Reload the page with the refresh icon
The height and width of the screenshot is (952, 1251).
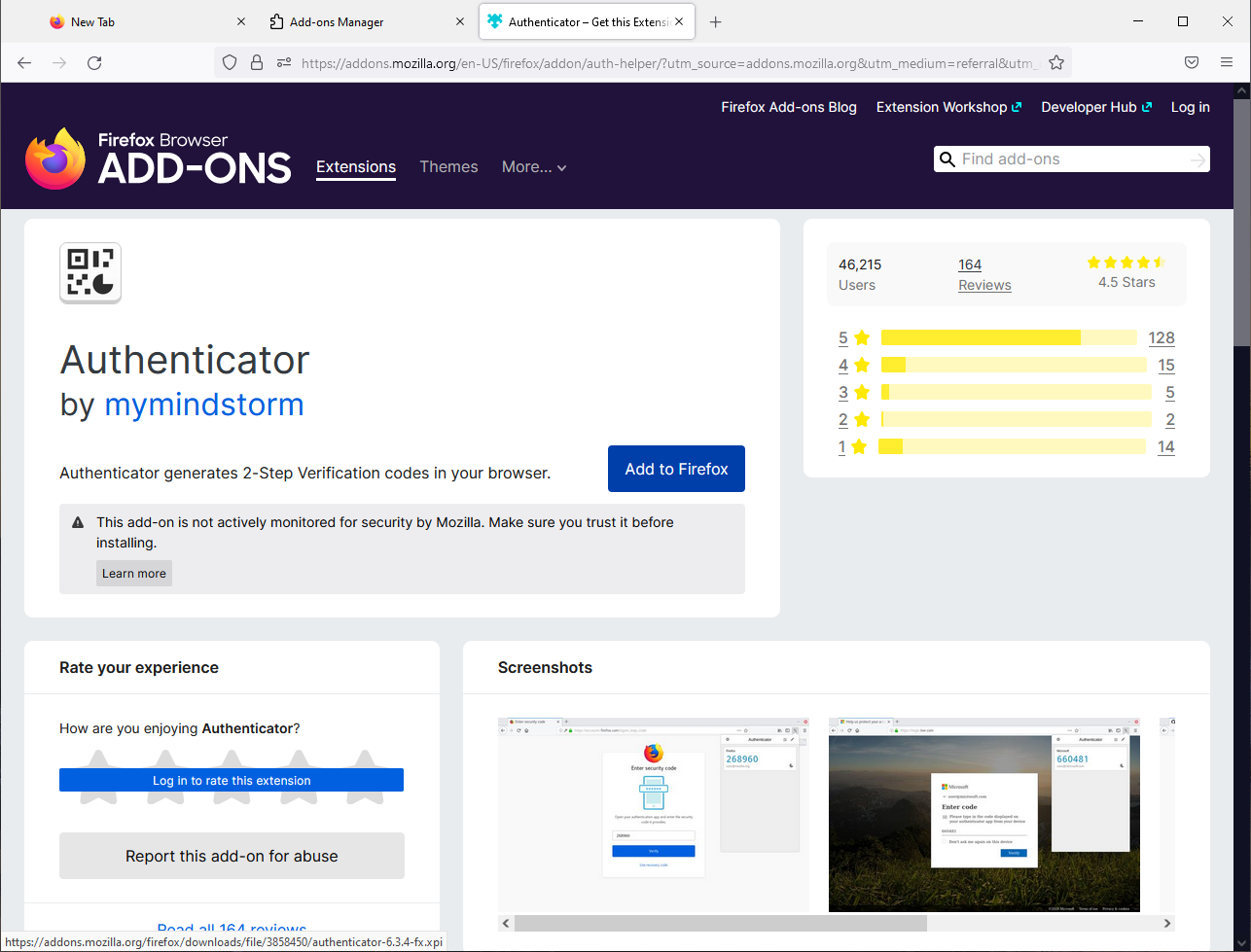tap(94, 62)
